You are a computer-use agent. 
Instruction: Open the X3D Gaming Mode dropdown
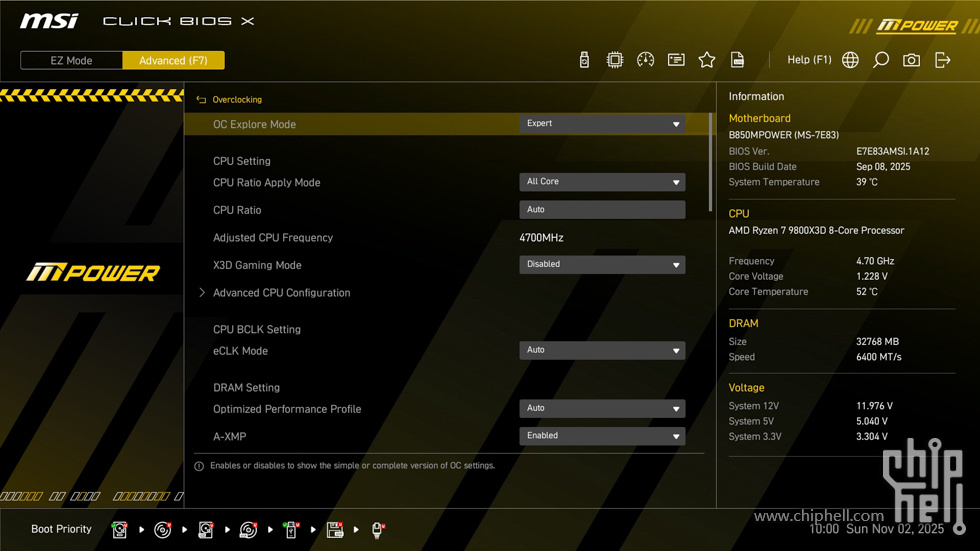[602, 265]
